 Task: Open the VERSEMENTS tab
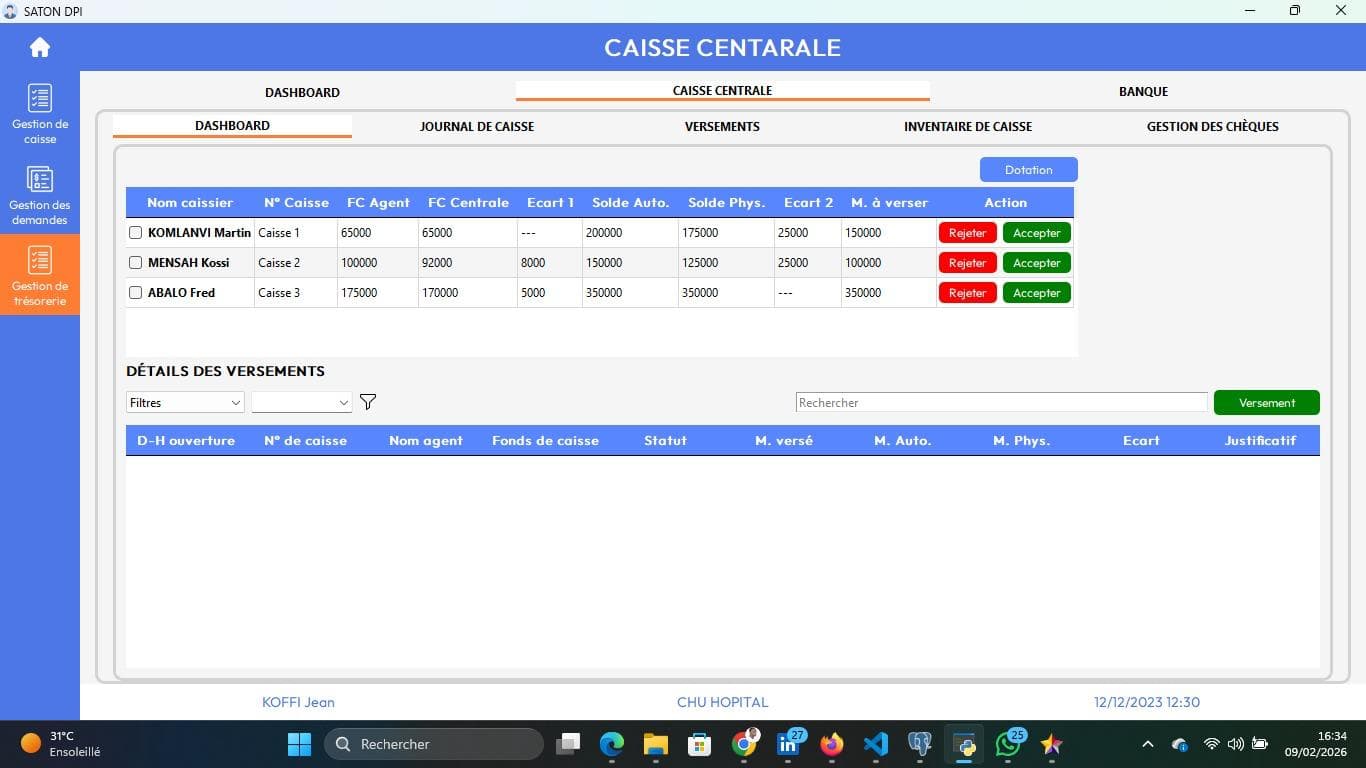pos(722,126)
